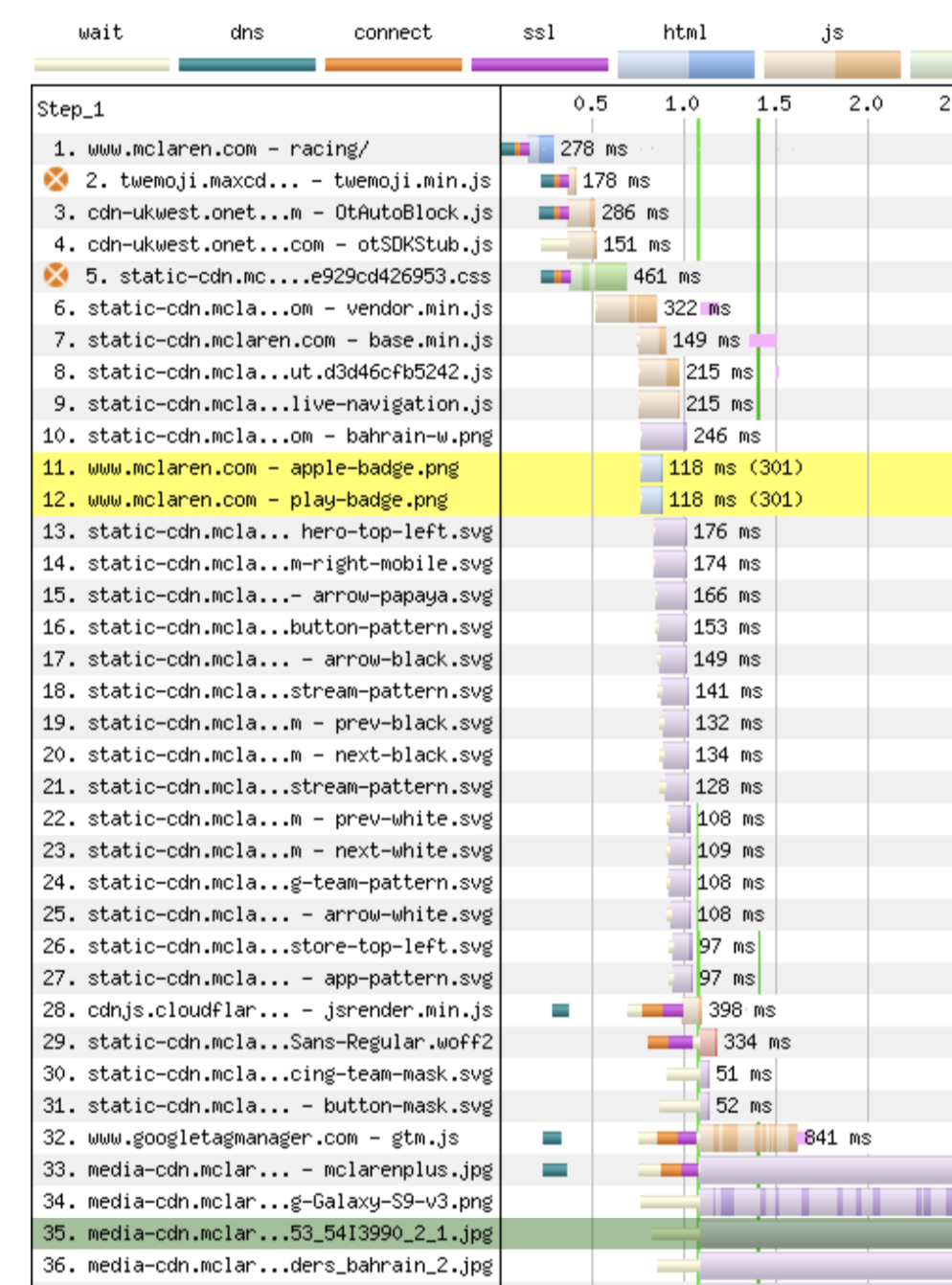
Task: Click the 118 ms (301) label on row 11
Action: click(736, 467)
